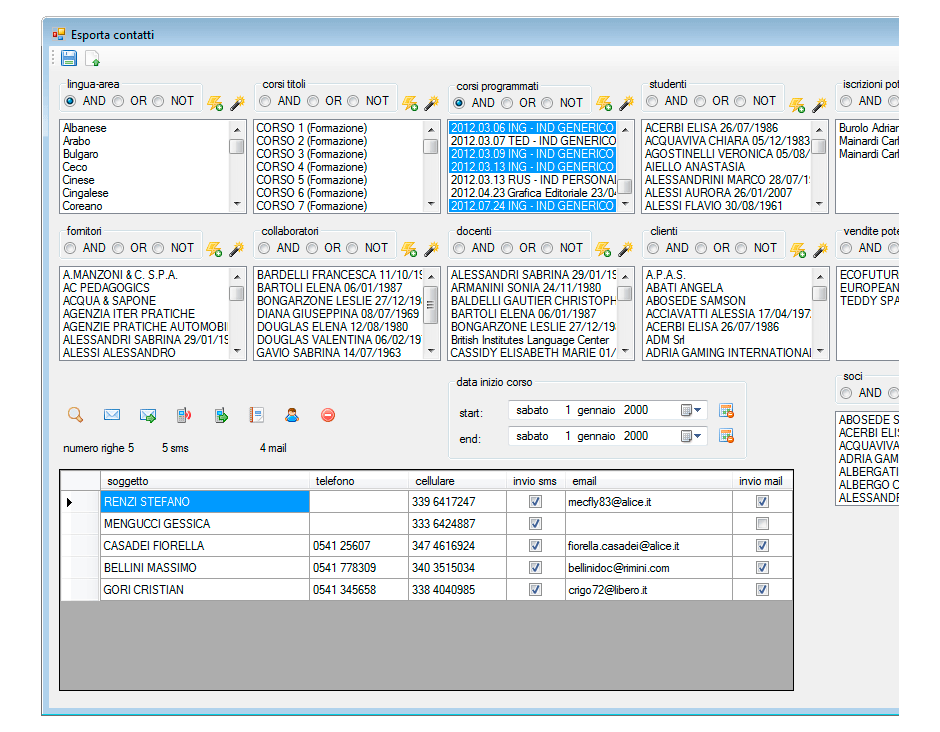Image resolution: width=940 pixels, height=732 pixels.
Task: Click the mobile phone SMS icon
Action: [x=184, y=415]
